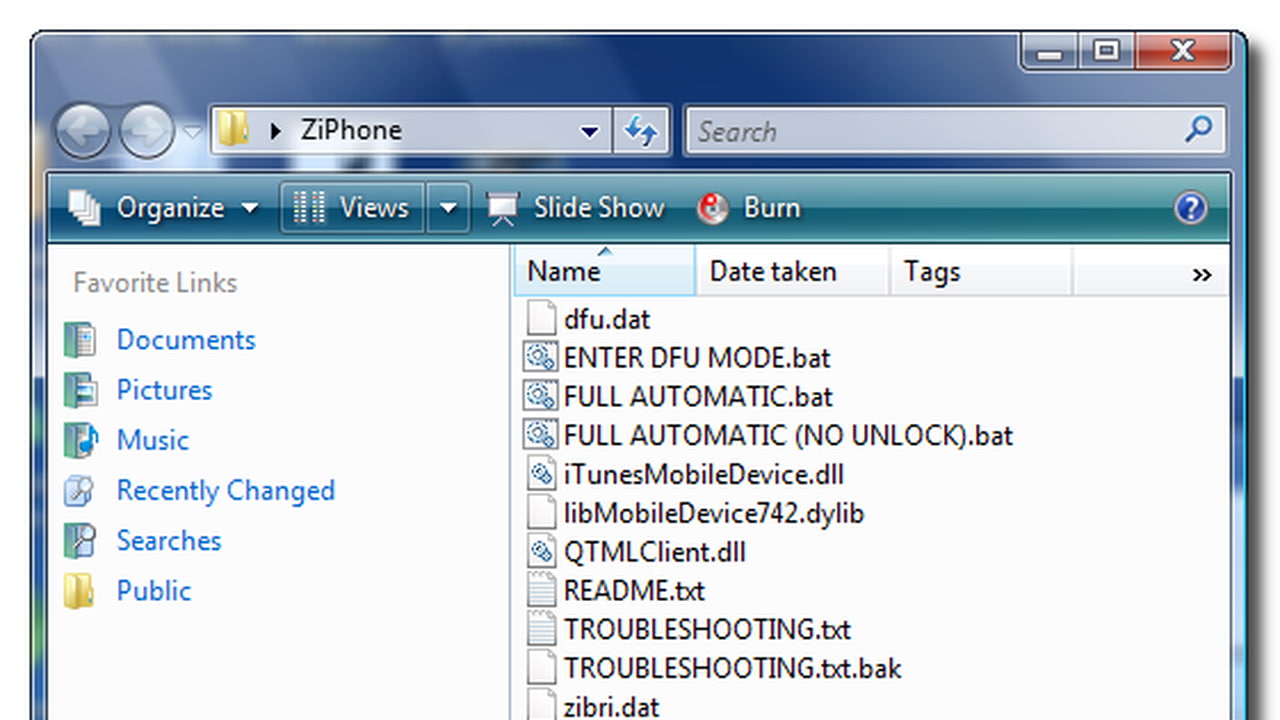Viewport: 1280px width, 720px height.
Task: Click the Organize toolbar icon
Action: tap(85, 208)
